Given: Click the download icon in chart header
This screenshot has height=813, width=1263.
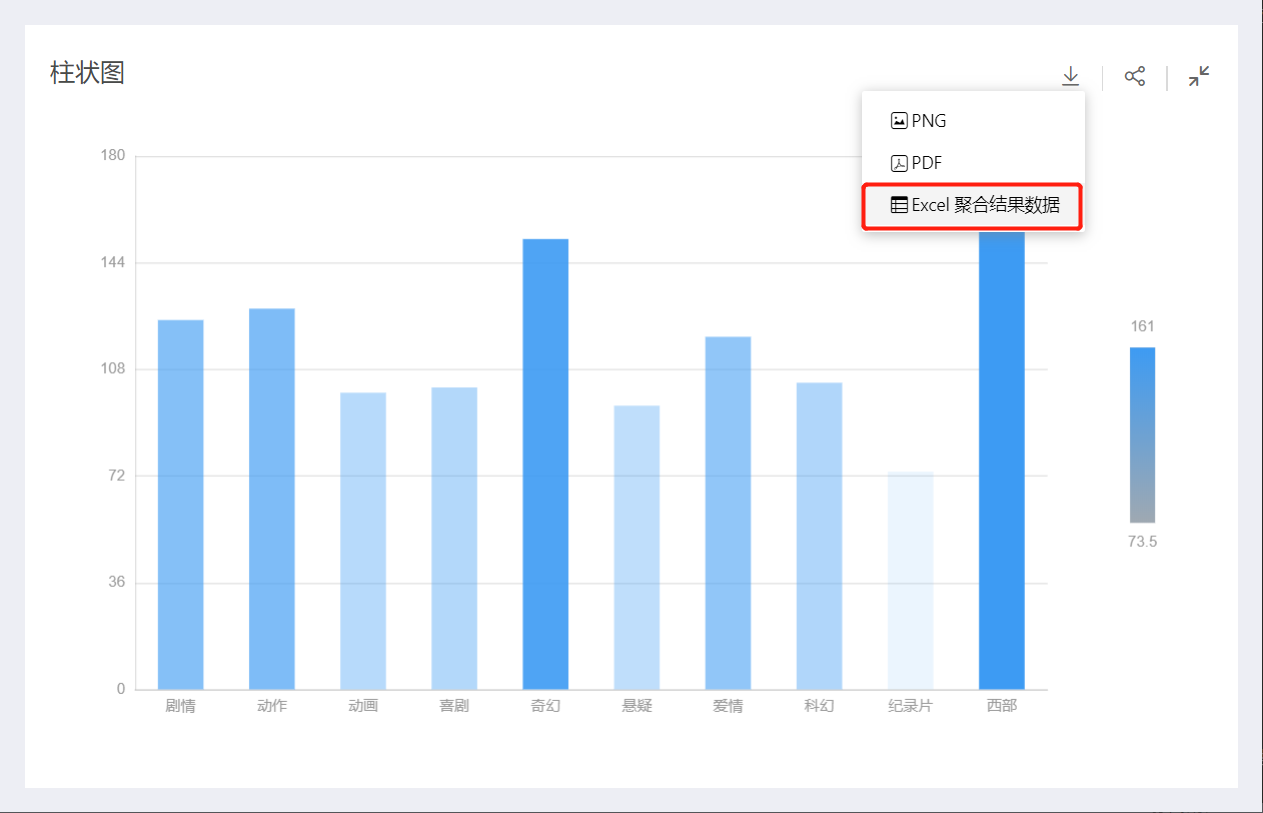Looking at the screenshot, I should coord(1070,76).
